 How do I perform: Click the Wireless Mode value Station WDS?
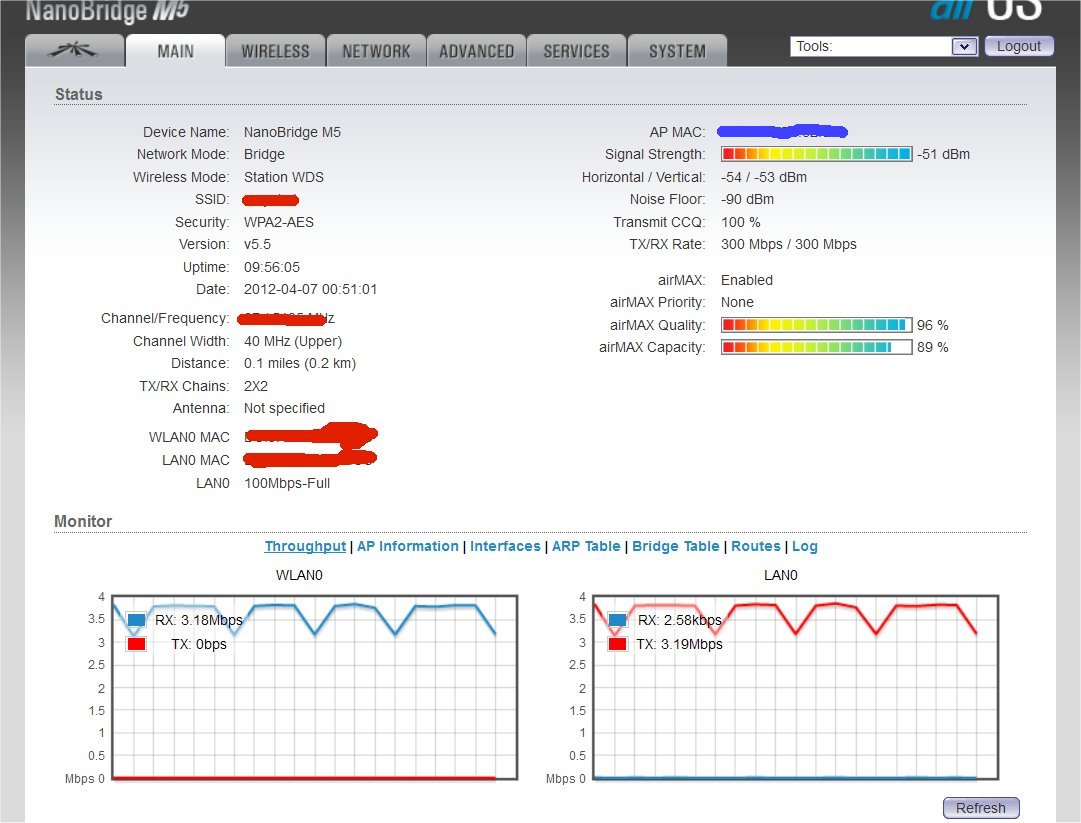[283, 177]
